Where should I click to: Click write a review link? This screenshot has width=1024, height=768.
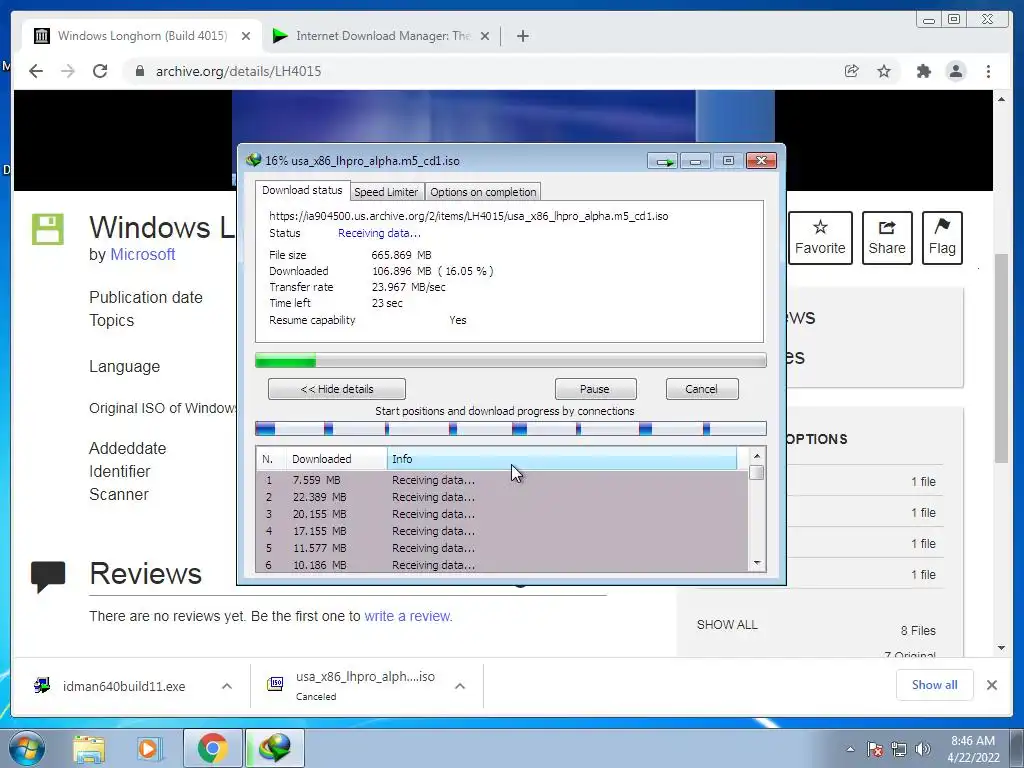pyautogui.click(x=408, y=616)
